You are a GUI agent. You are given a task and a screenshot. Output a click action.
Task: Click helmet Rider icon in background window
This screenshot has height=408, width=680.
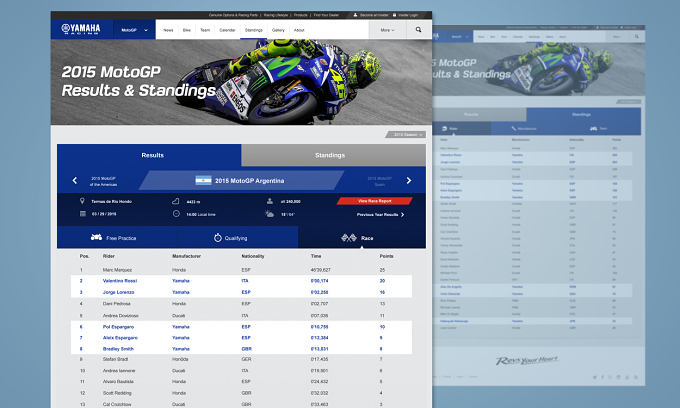click(444, 128)
